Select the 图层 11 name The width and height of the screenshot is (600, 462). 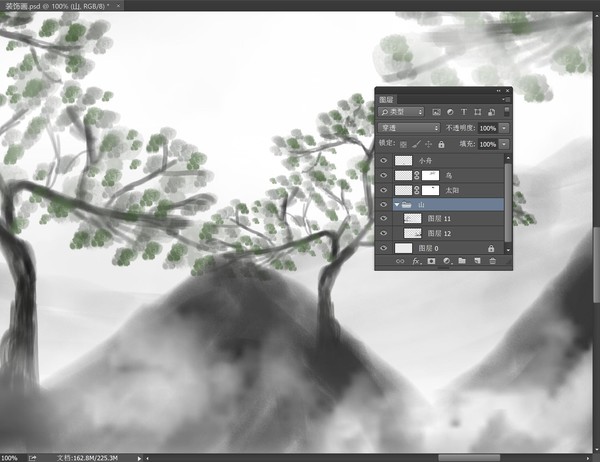coord(439,219)
